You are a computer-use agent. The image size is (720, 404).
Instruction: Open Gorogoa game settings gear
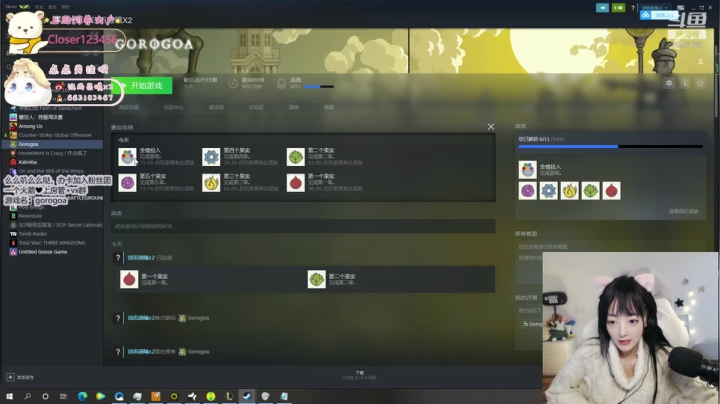pos(669,83)
